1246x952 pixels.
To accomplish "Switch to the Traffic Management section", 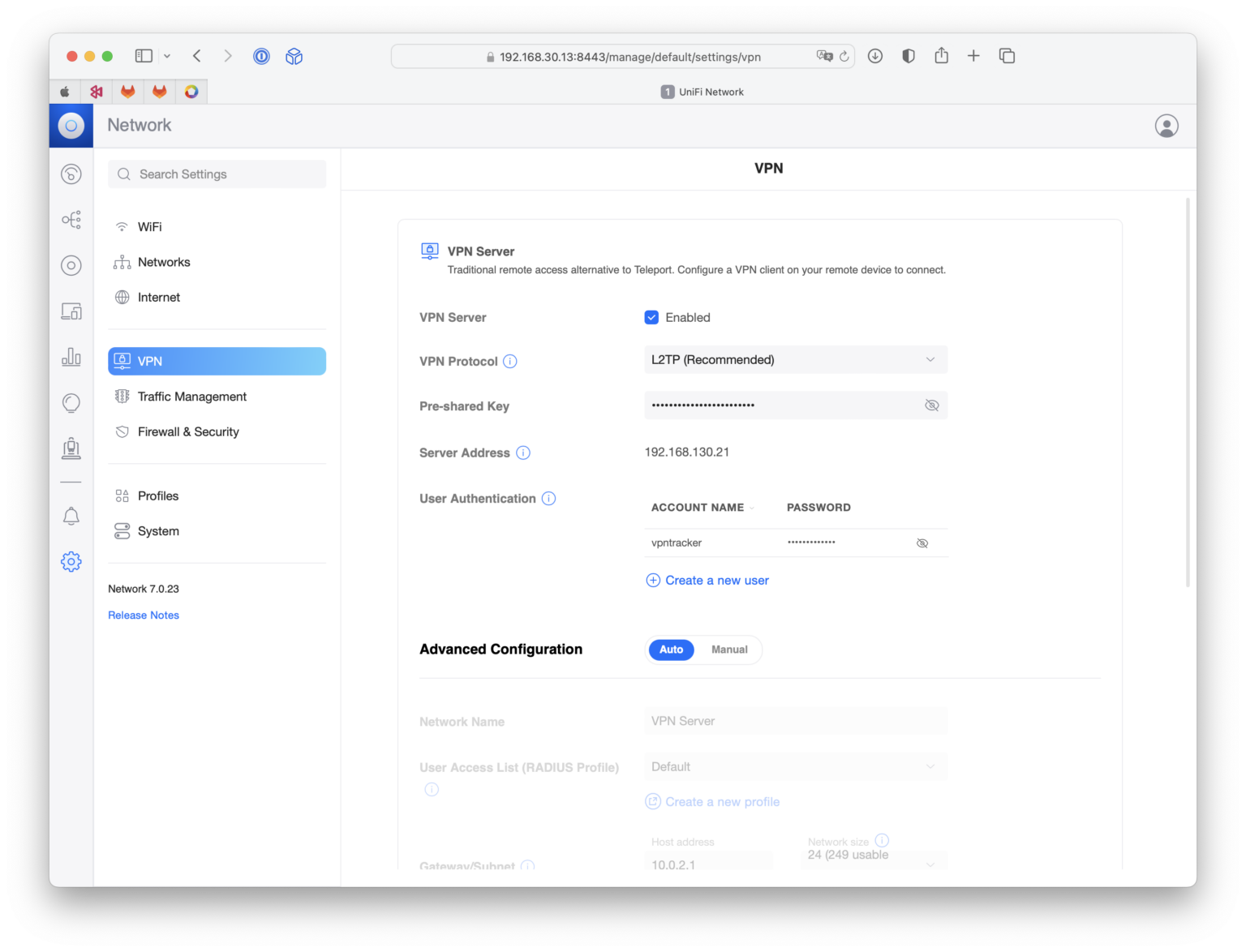I will click(191, 397).
